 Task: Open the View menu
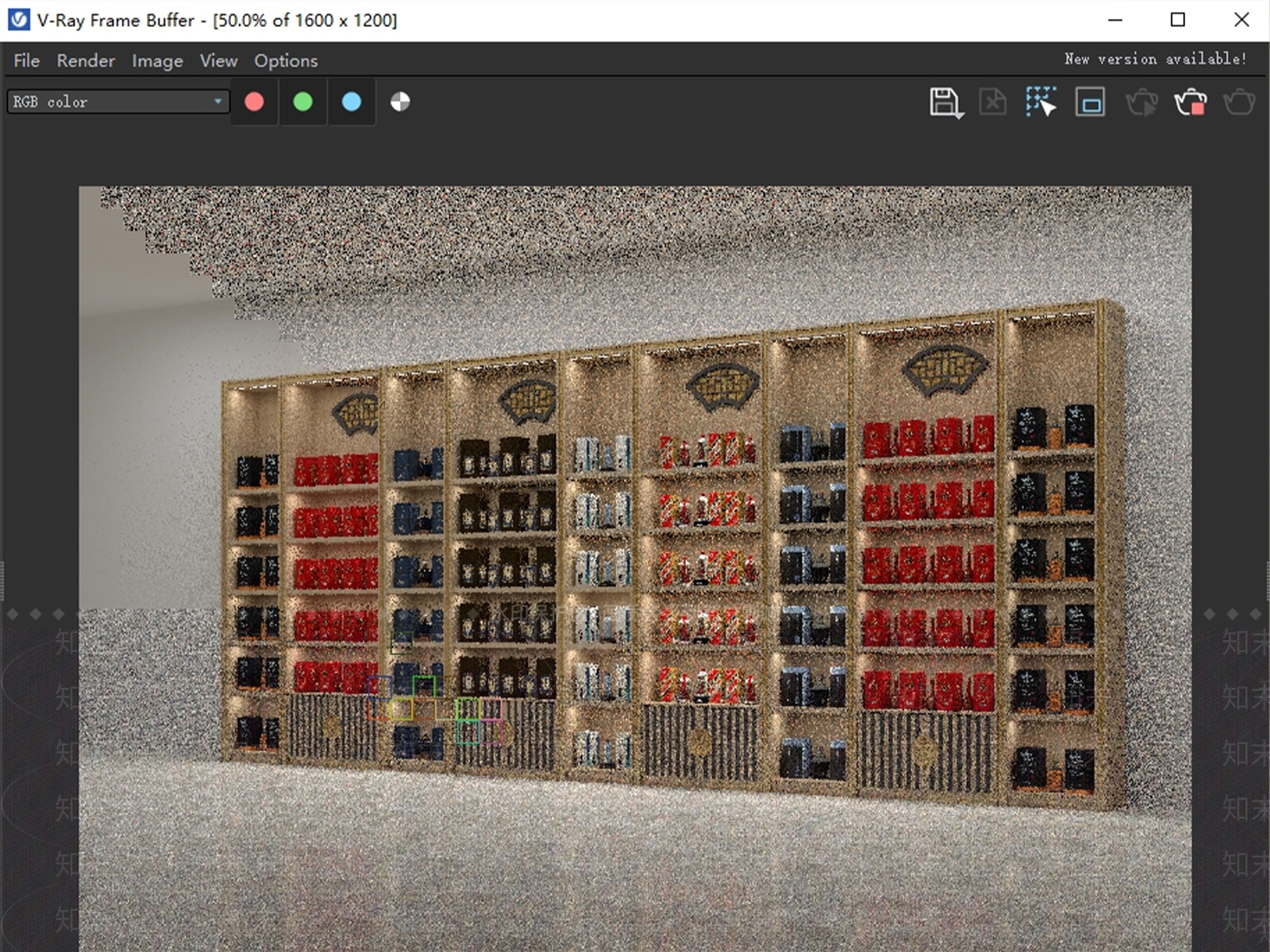point(218,60)
